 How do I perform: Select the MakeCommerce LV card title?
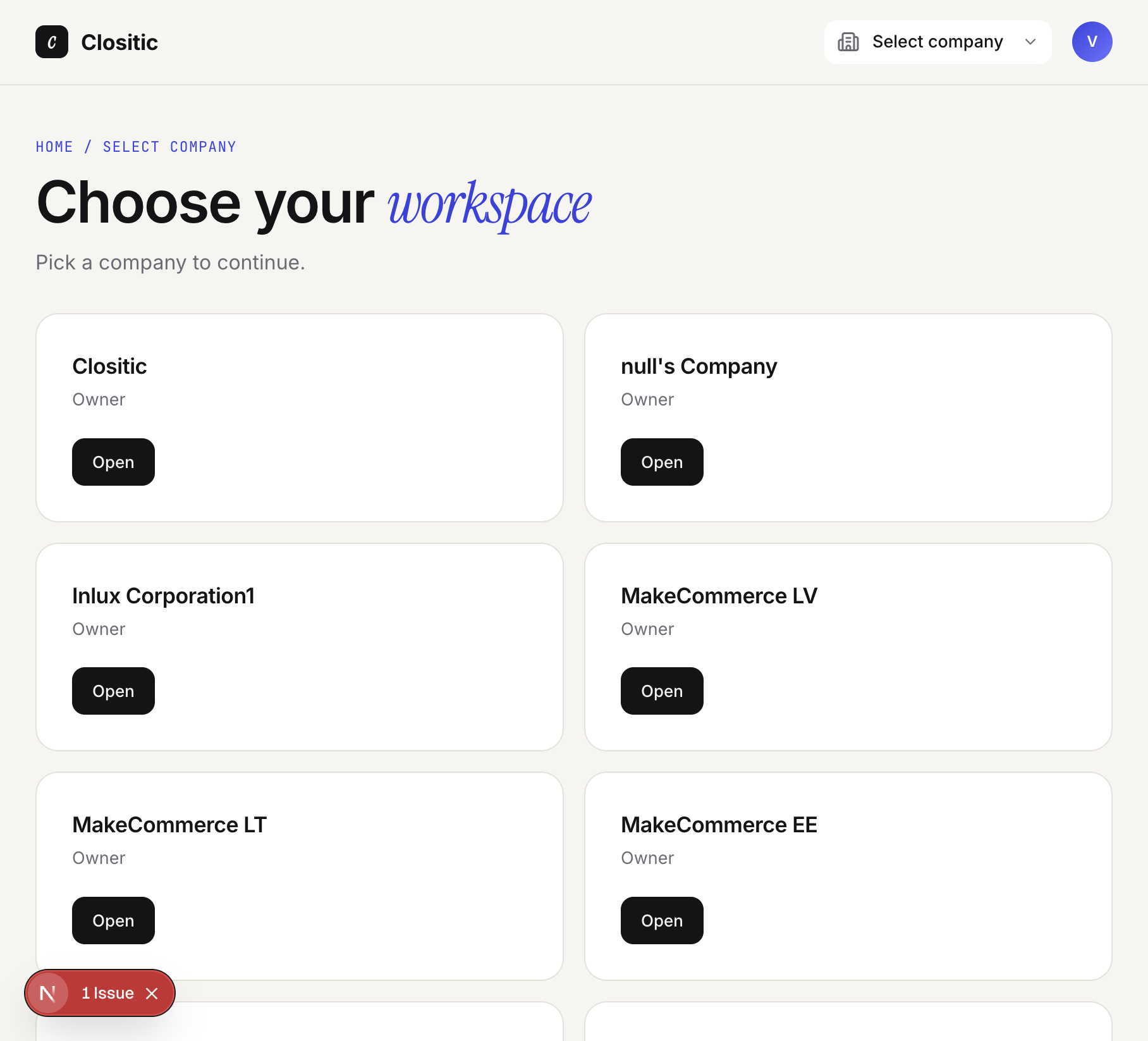pyautogui.click(x=719, y=596)
